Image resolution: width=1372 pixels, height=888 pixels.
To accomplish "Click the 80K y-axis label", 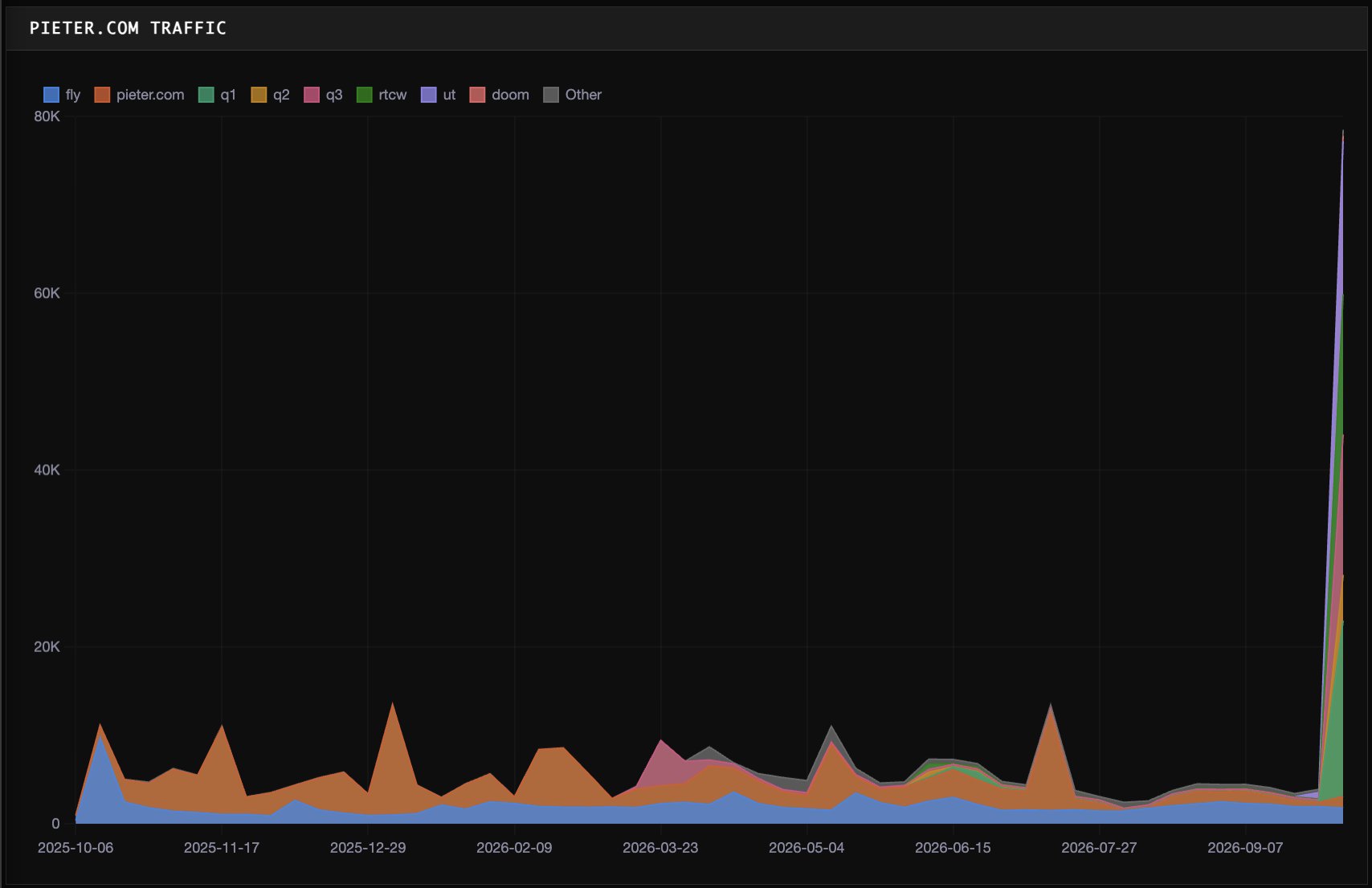I will point(47,116).
